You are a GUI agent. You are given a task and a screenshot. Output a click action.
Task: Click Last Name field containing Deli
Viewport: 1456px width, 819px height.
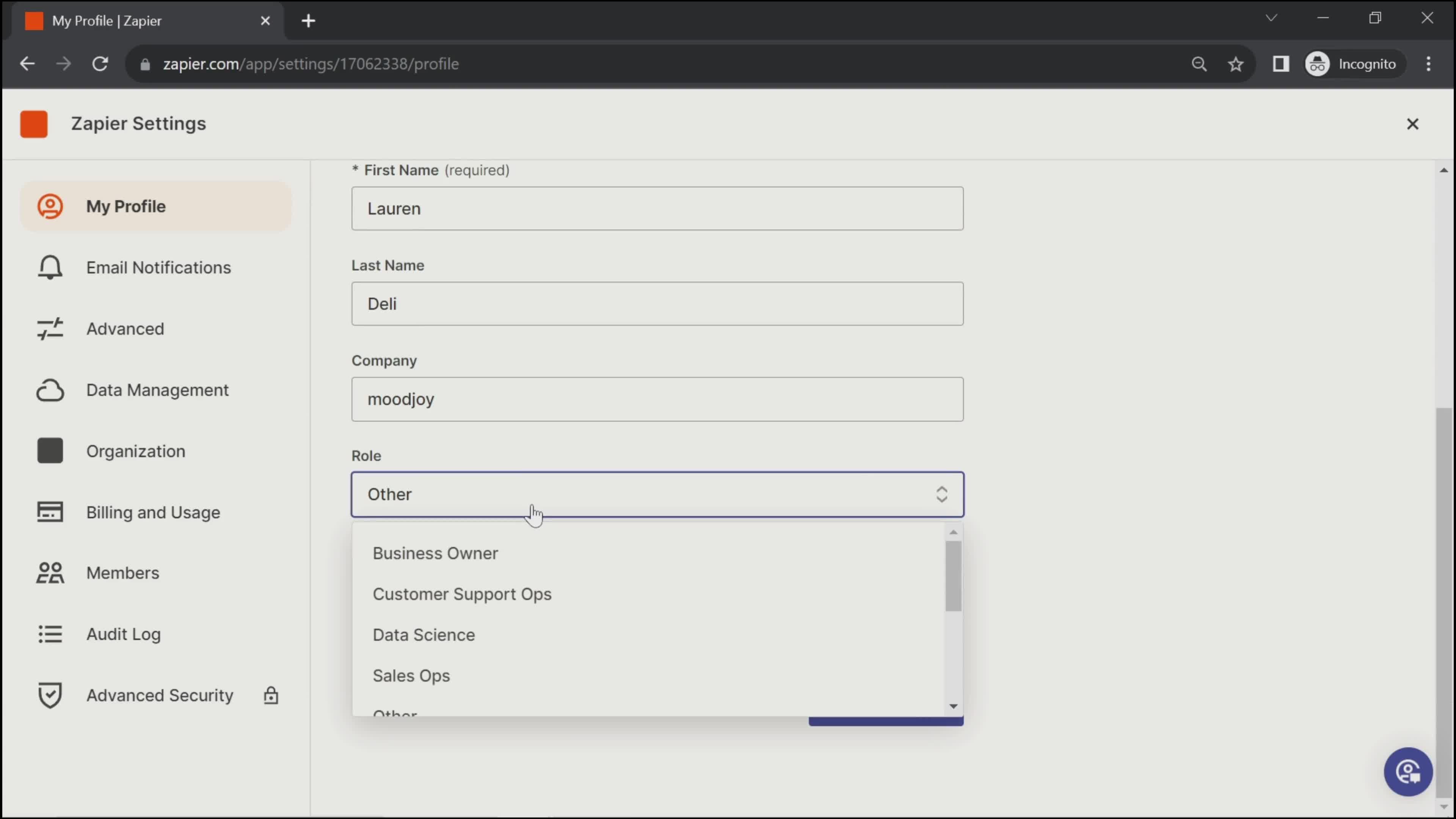[657, 303]
